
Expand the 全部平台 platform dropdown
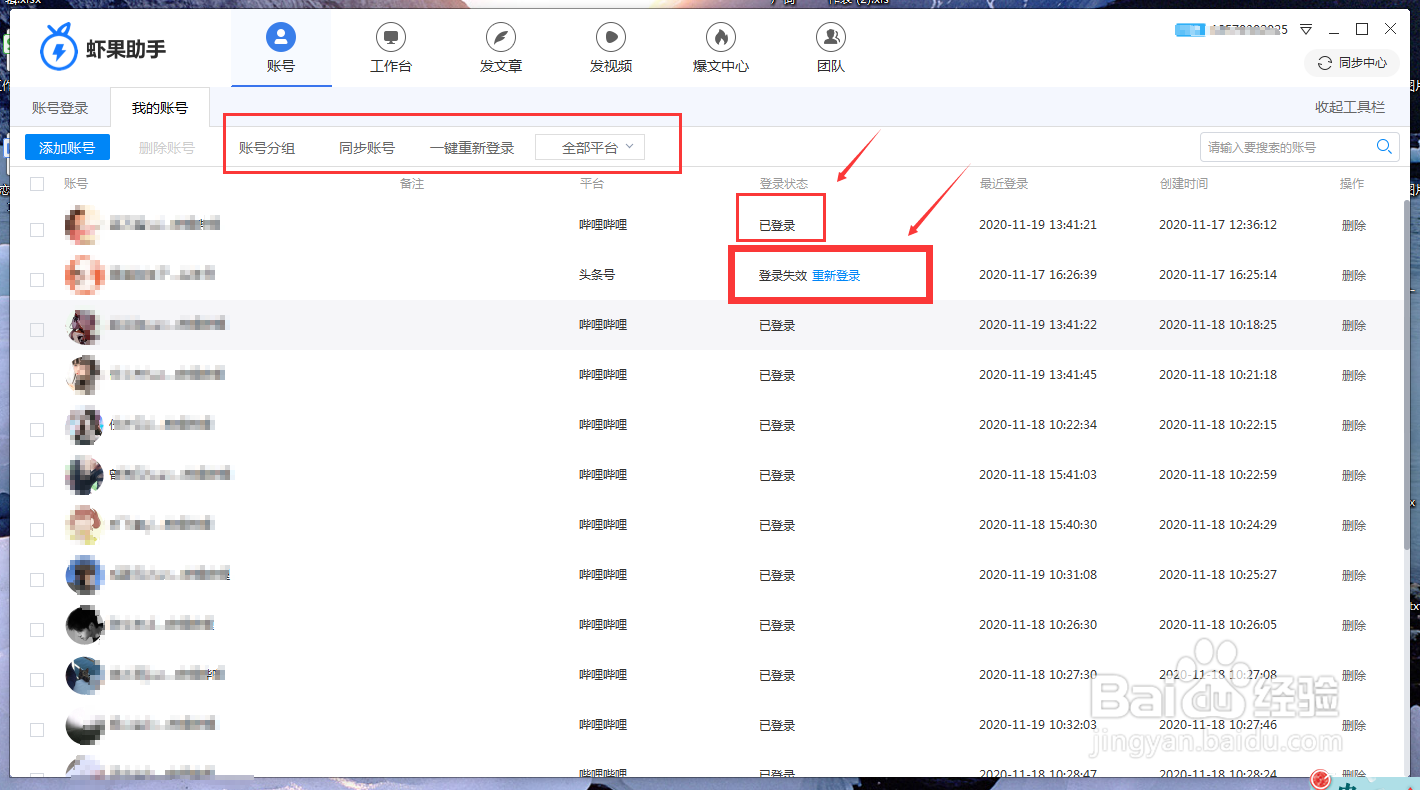pyautogui.click(x=589, y=146)
